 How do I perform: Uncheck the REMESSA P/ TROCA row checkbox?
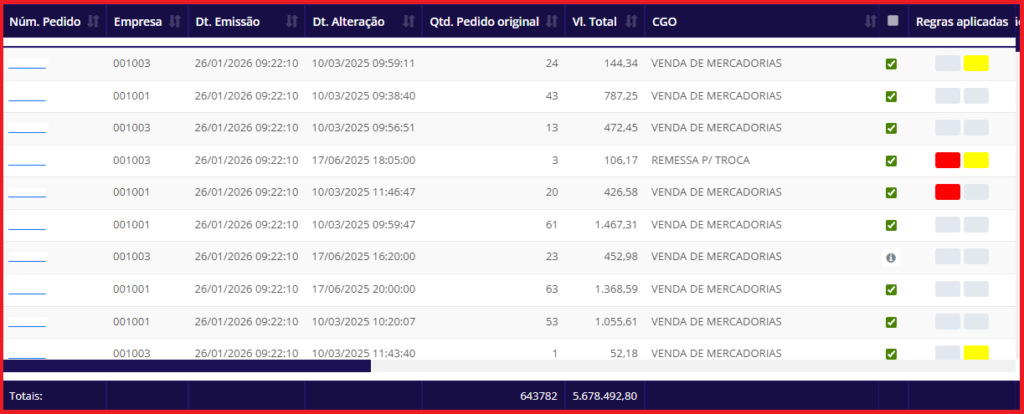[891, 160]
